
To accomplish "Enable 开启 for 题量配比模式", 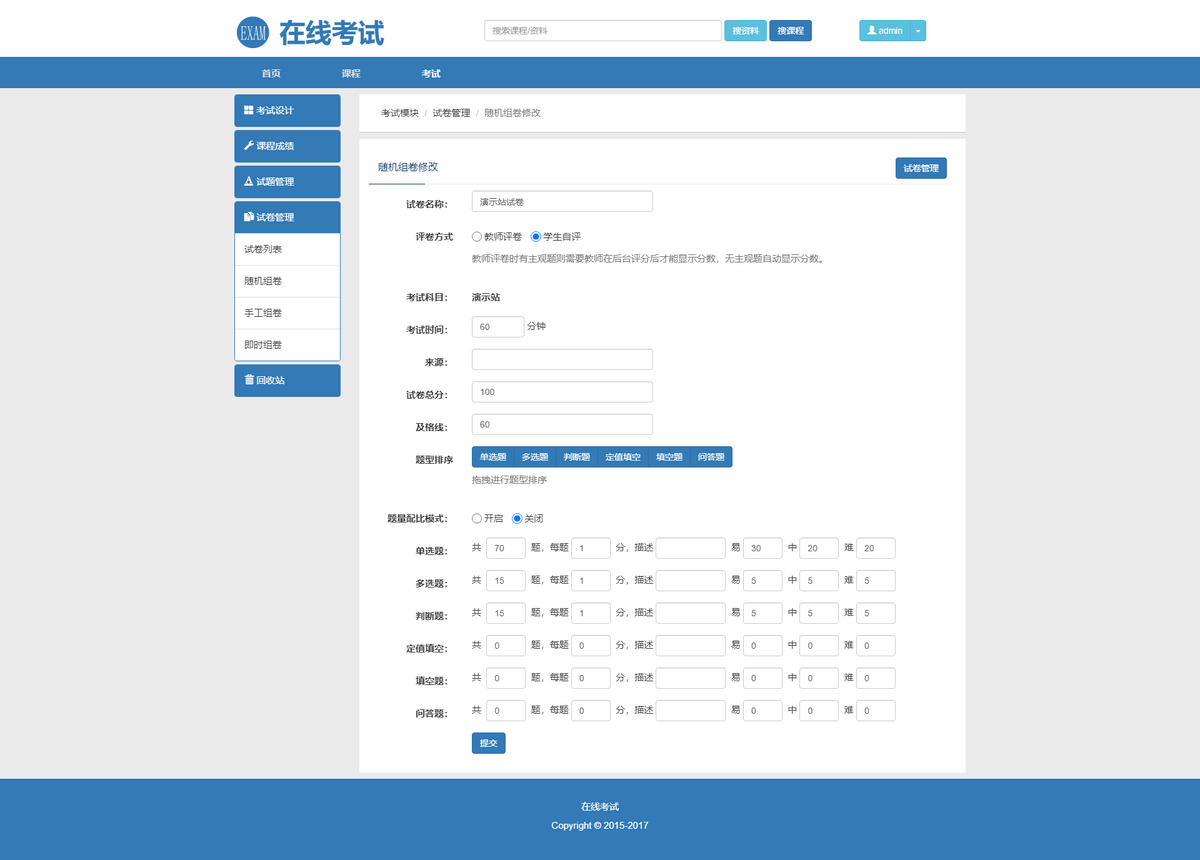I will coord(476,518).
